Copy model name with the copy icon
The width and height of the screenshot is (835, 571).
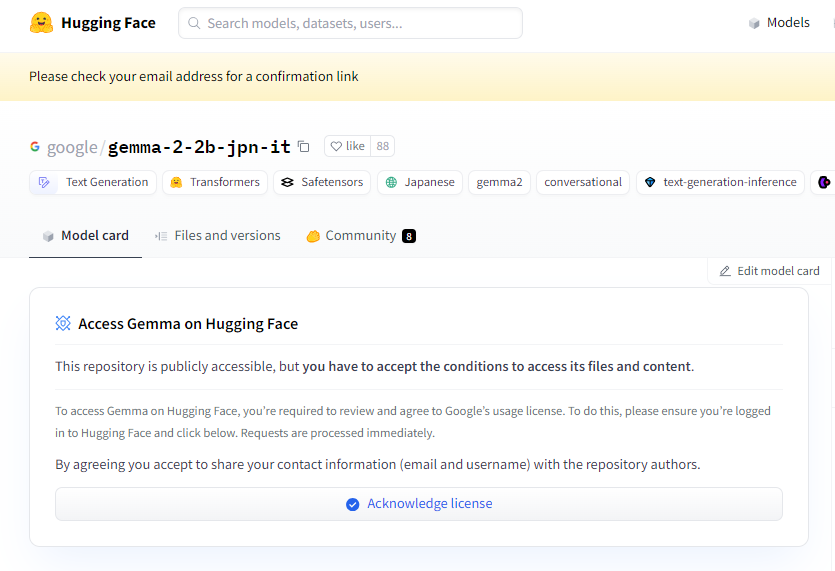click(x=304, y=147)
